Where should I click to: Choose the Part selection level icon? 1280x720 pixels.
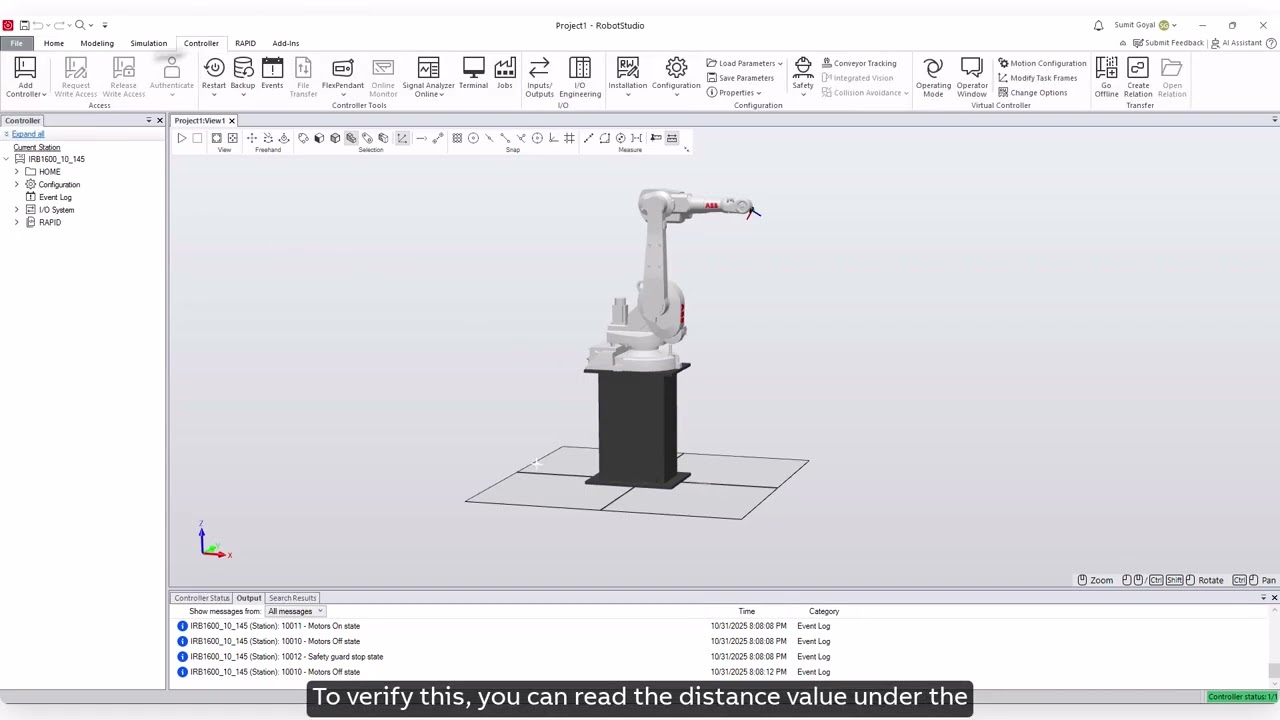pos(351,138)
